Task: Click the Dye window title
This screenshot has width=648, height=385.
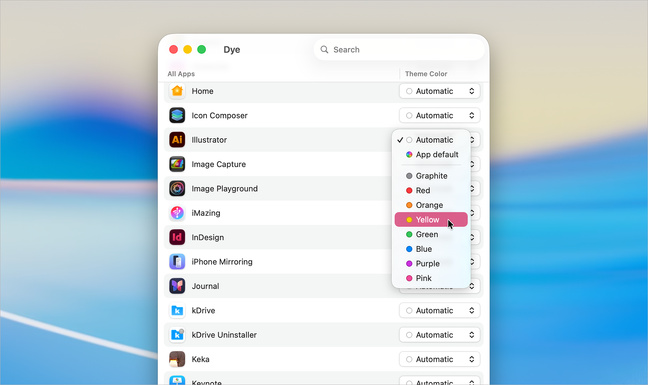Action: pyautogui.click(x=232, y=50)
